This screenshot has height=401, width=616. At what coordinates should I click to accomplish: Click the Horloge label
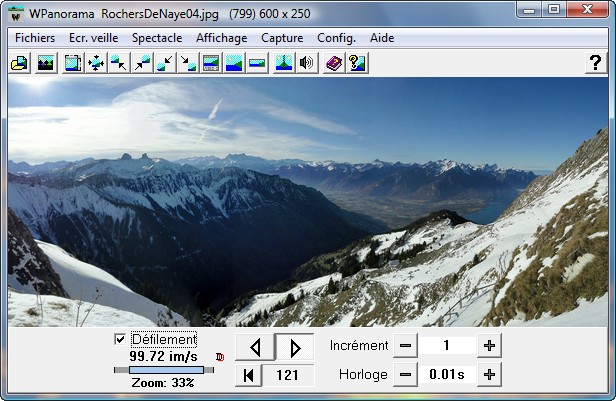click(363, 375)
